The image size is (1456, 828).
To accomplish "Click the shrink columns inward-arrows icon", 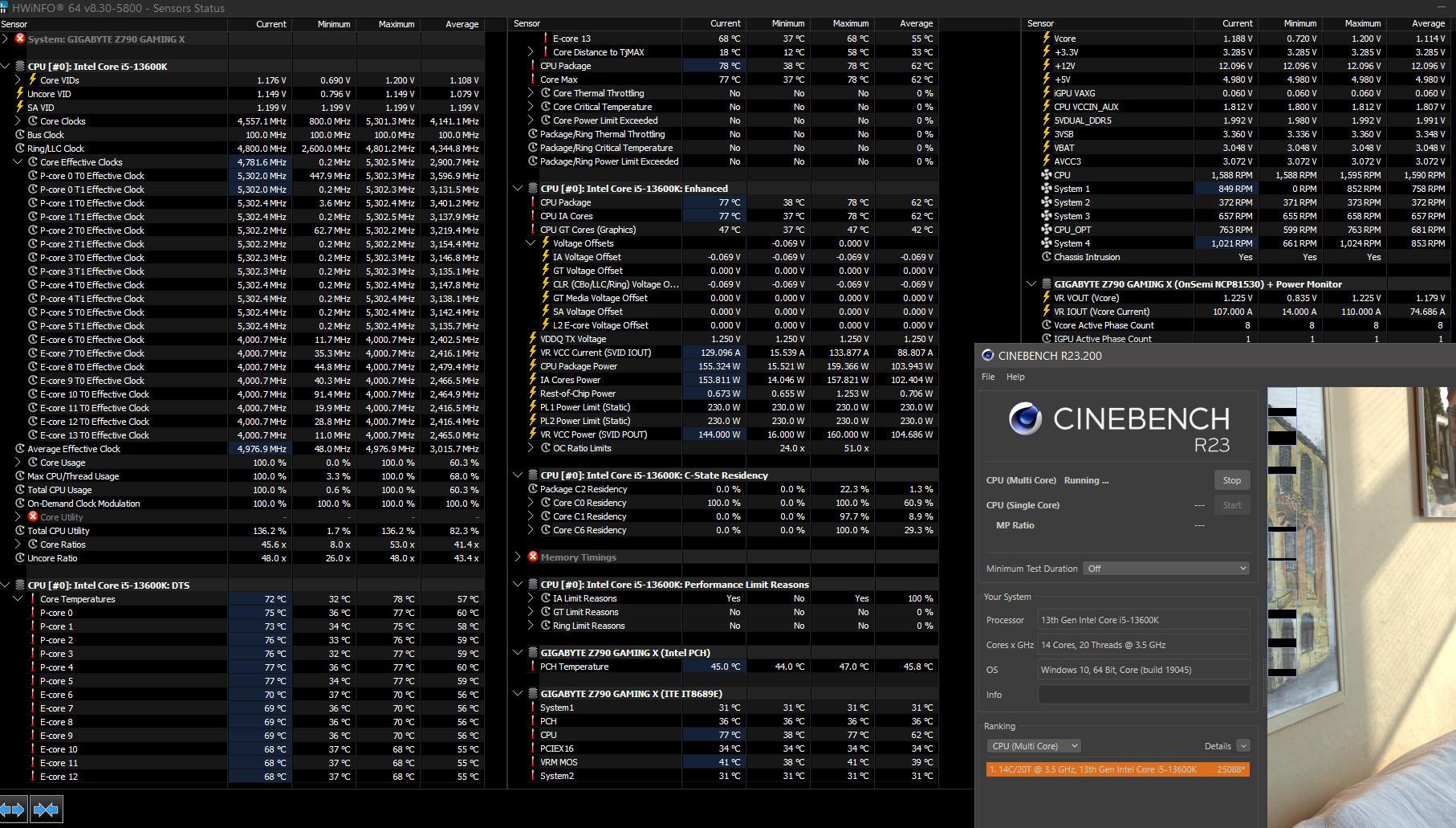I will click(x=47, y=810).
